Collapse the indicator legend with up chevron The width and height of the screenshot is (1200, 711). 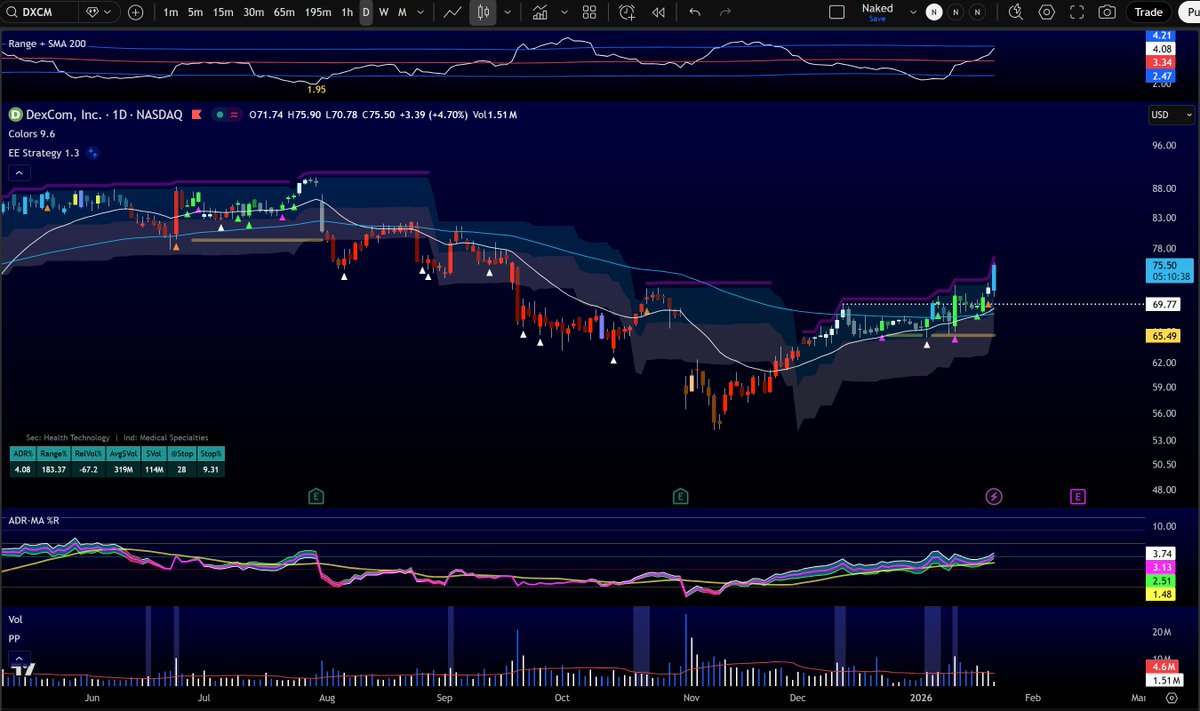17,173
